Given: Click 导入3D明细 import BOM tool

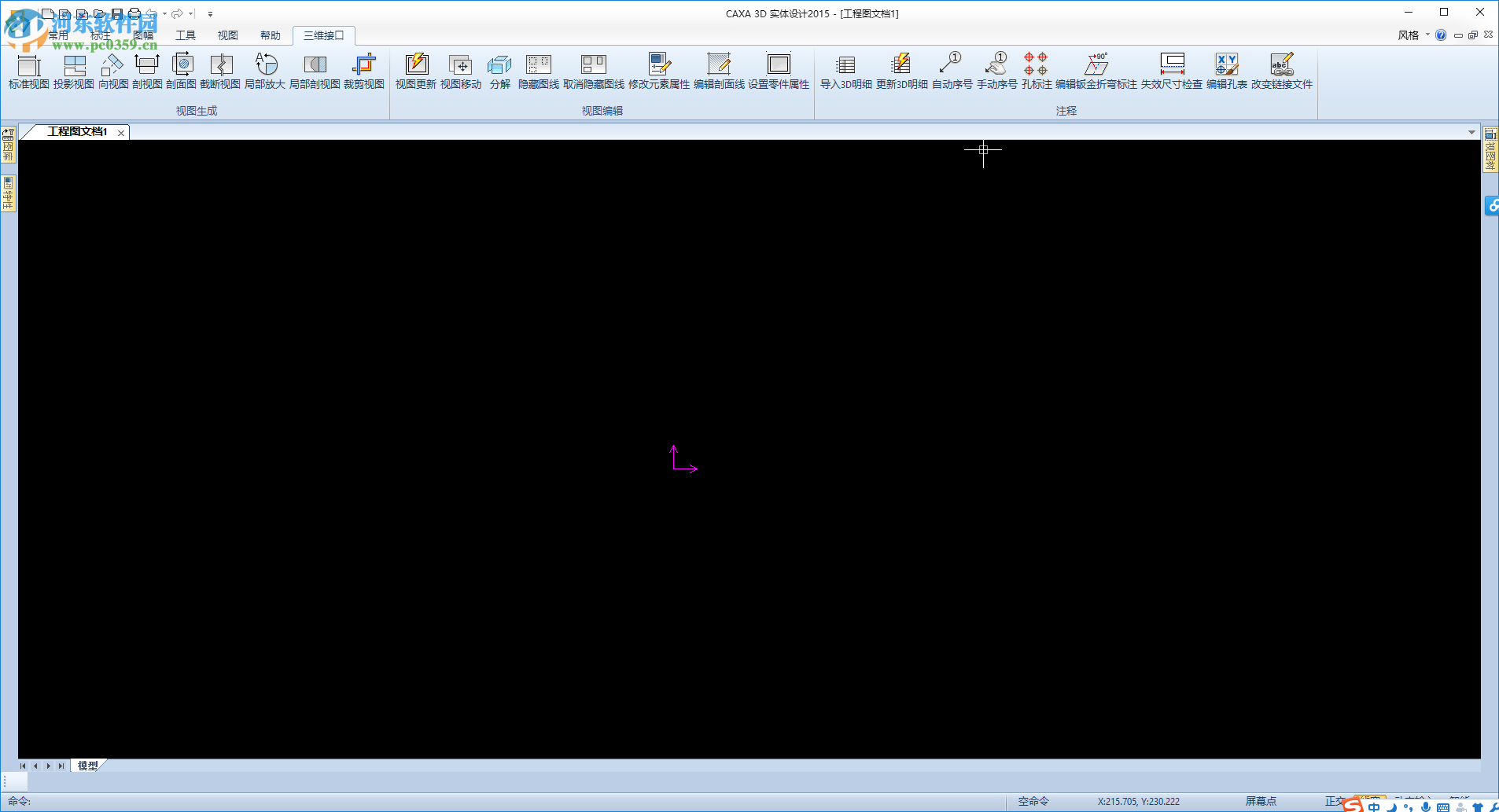Looking at the screenshot, I should [x=846, y=72].
